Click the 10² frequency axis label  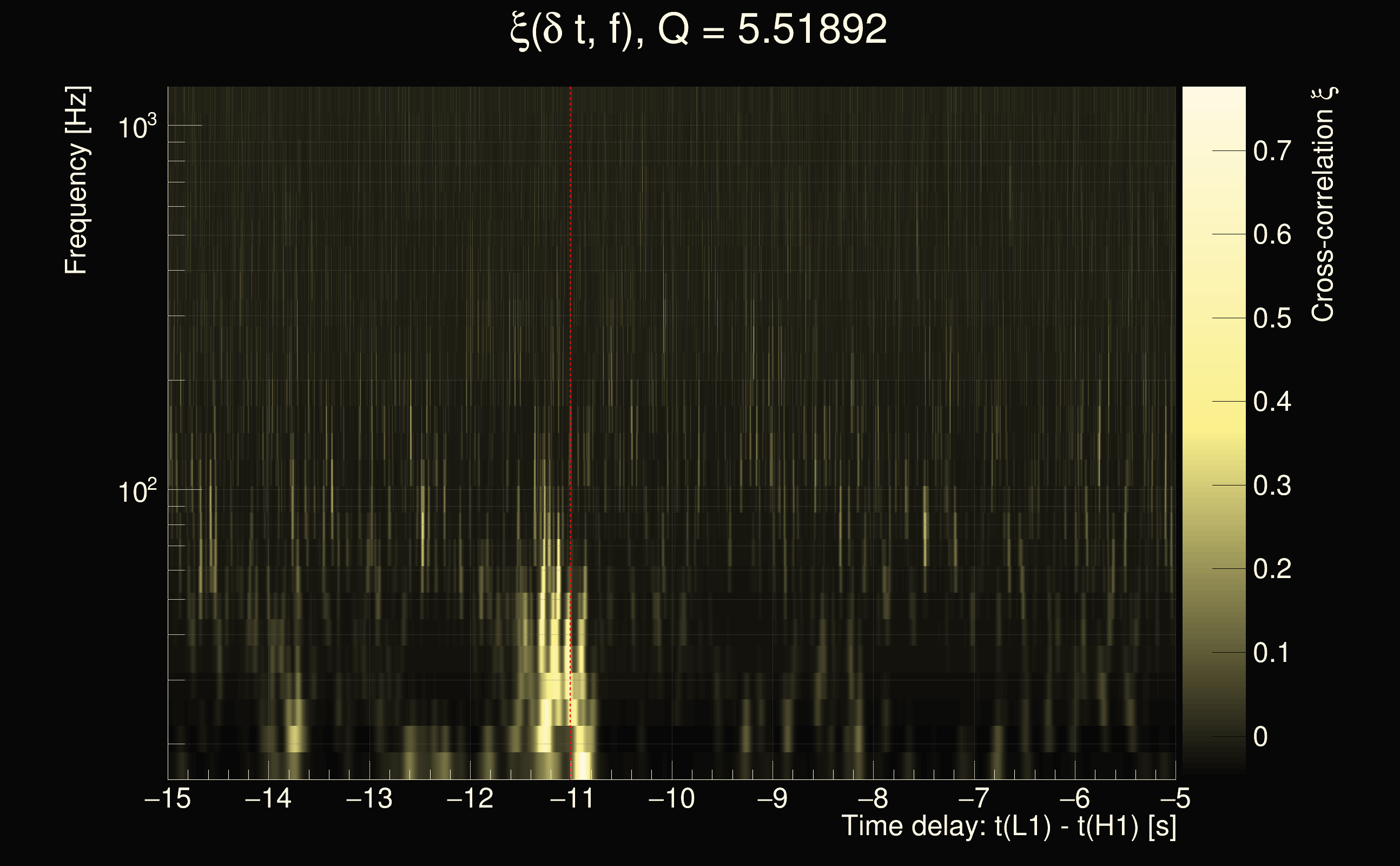(136, 491)
